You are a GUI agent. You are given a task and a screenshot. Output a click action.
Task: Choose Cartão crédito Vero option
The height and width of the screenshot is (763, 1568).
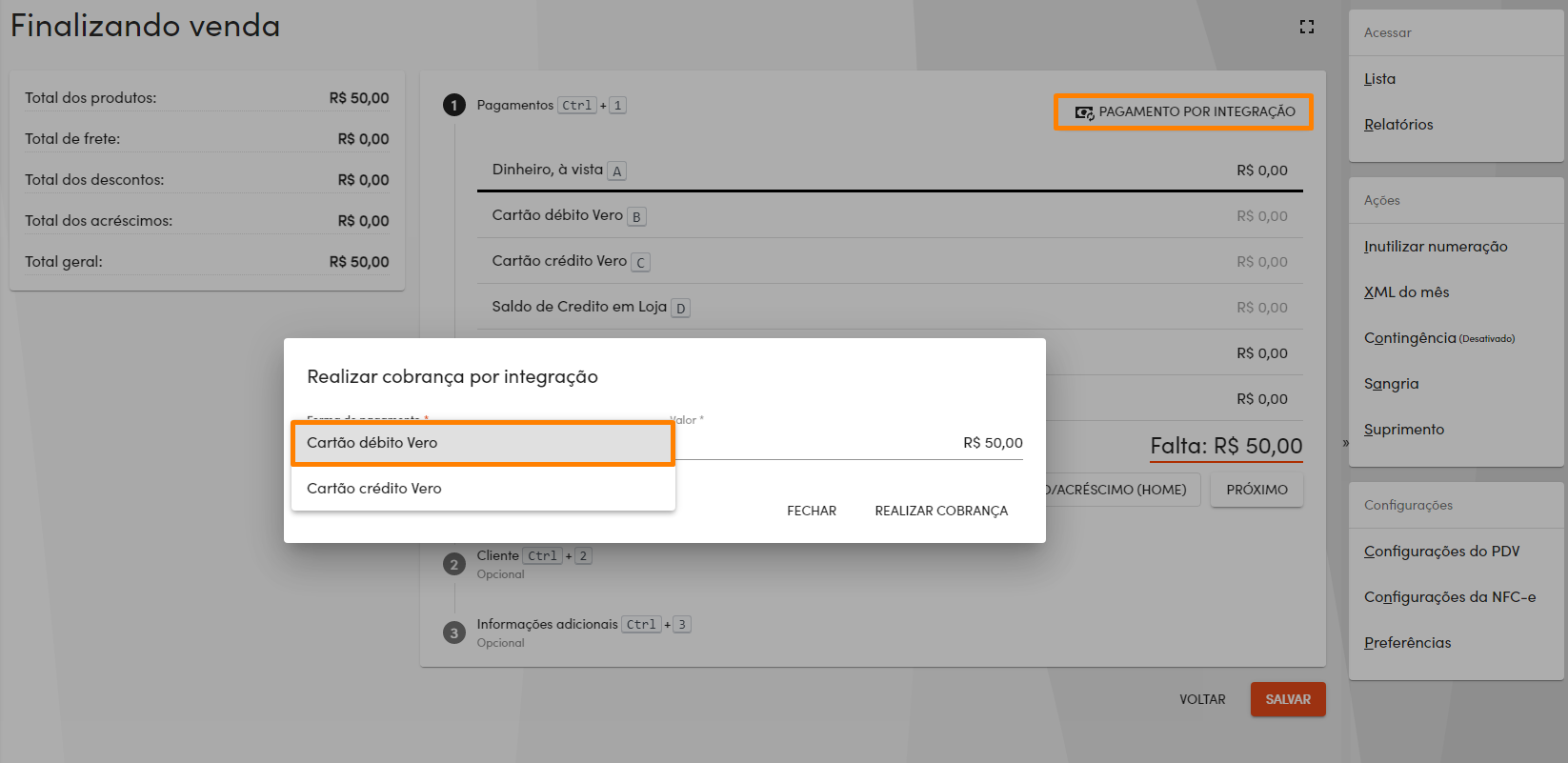[483, 489]
